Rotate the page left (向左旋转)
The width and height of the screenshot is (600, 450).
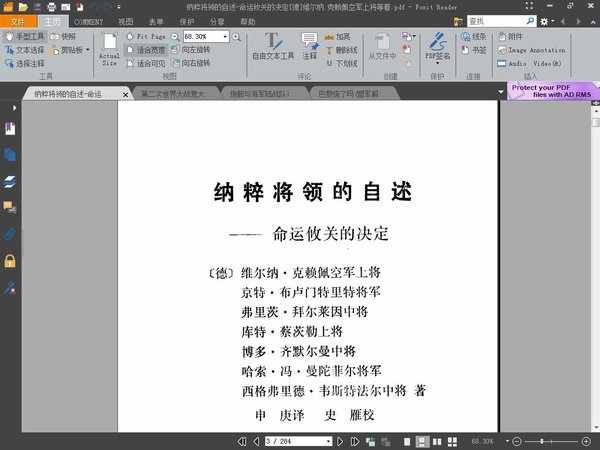191,50
